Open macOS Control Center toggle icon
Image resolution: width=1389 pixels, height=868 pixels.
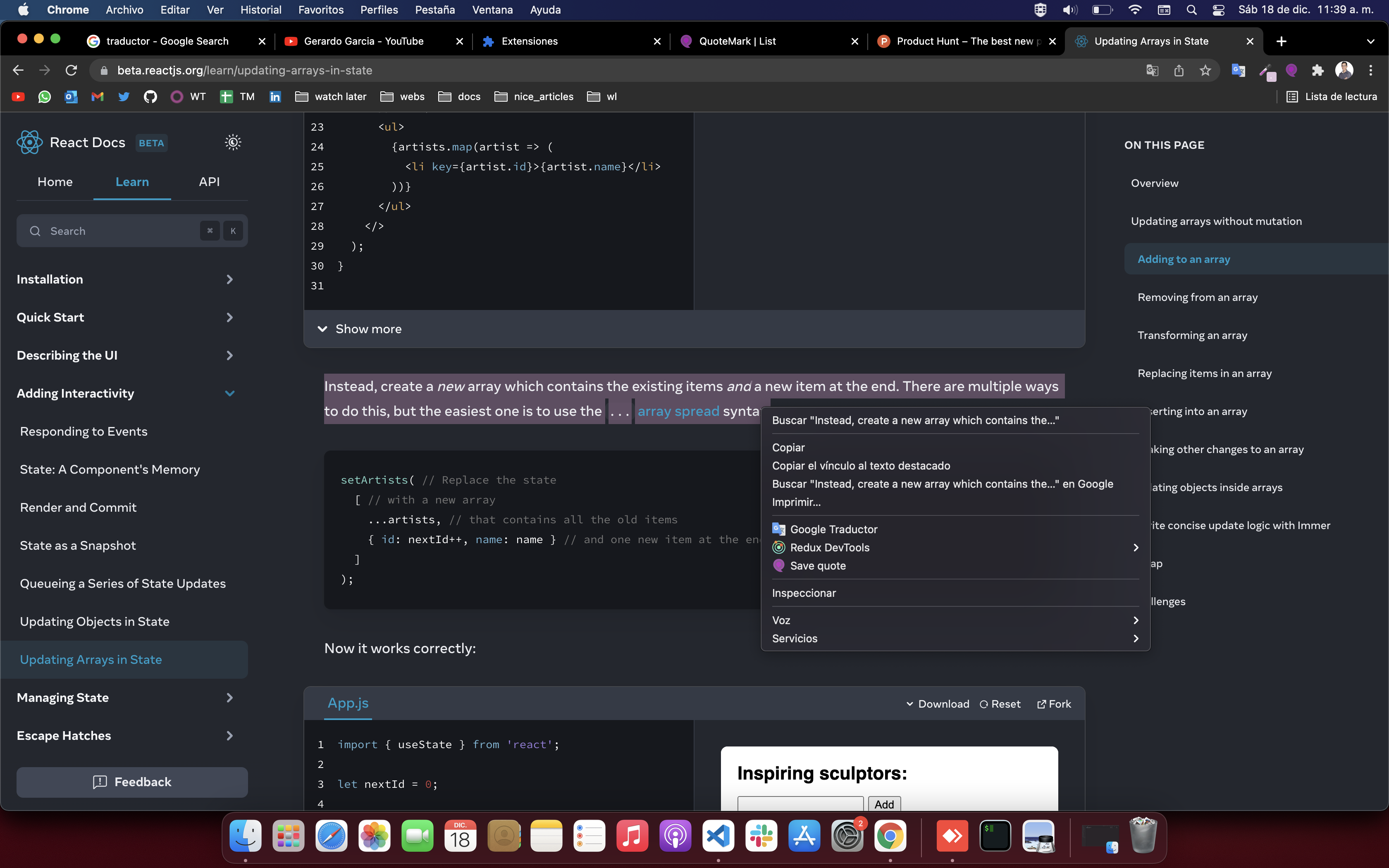point(1218,10)
